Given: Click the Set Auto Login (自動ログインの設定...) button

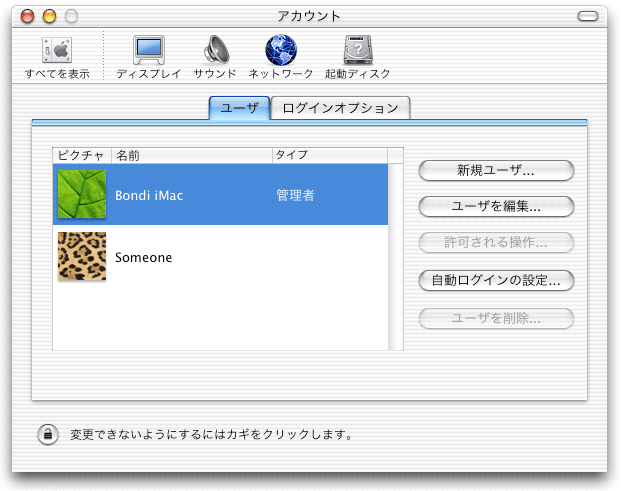Looking at the screenshot, I should [496, 281].
